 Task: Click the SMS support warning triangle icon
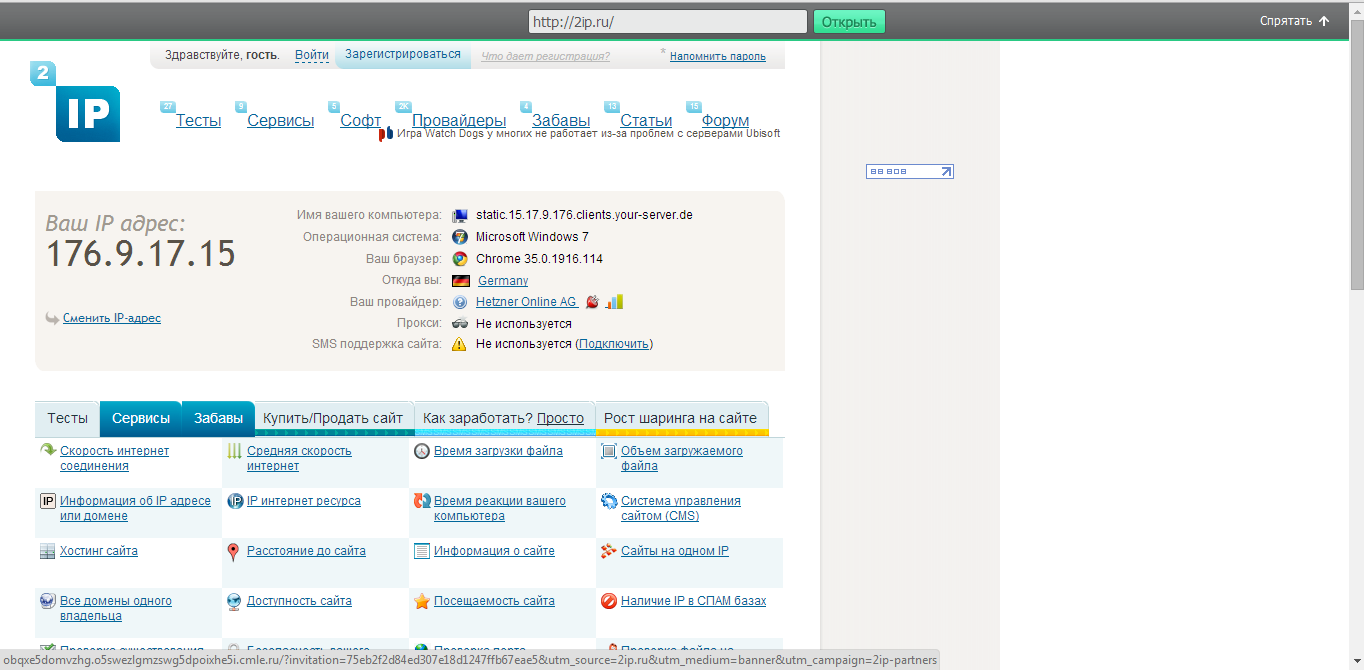[x=460, y=344]
